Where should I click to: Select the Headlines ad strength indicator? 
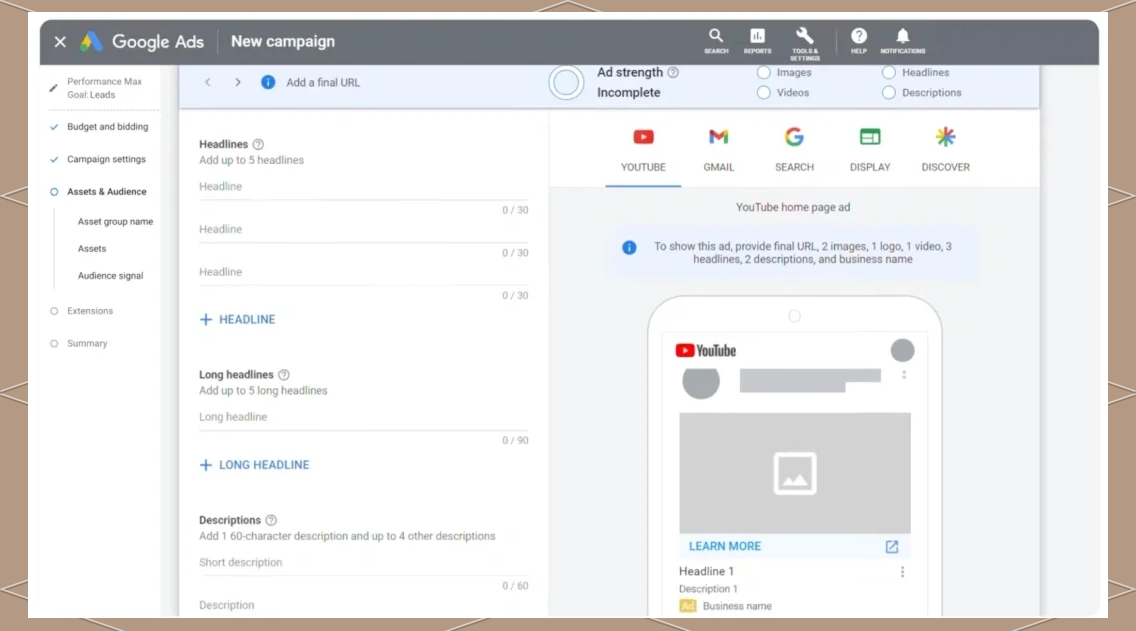pyautogui.click(x=889, y=72)
